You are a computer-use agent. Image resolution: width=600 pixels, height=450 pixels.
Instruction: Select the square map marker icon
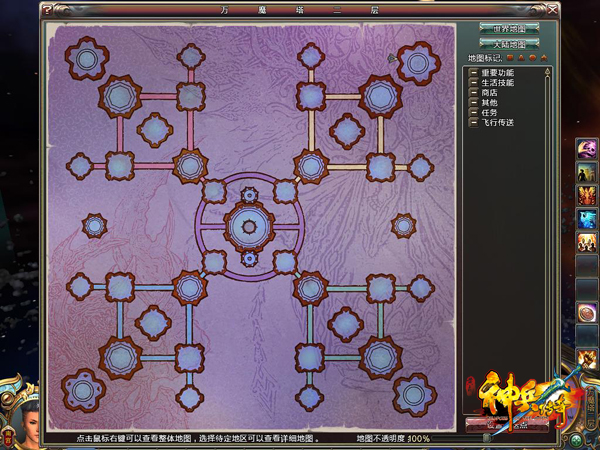pos(510,58)
